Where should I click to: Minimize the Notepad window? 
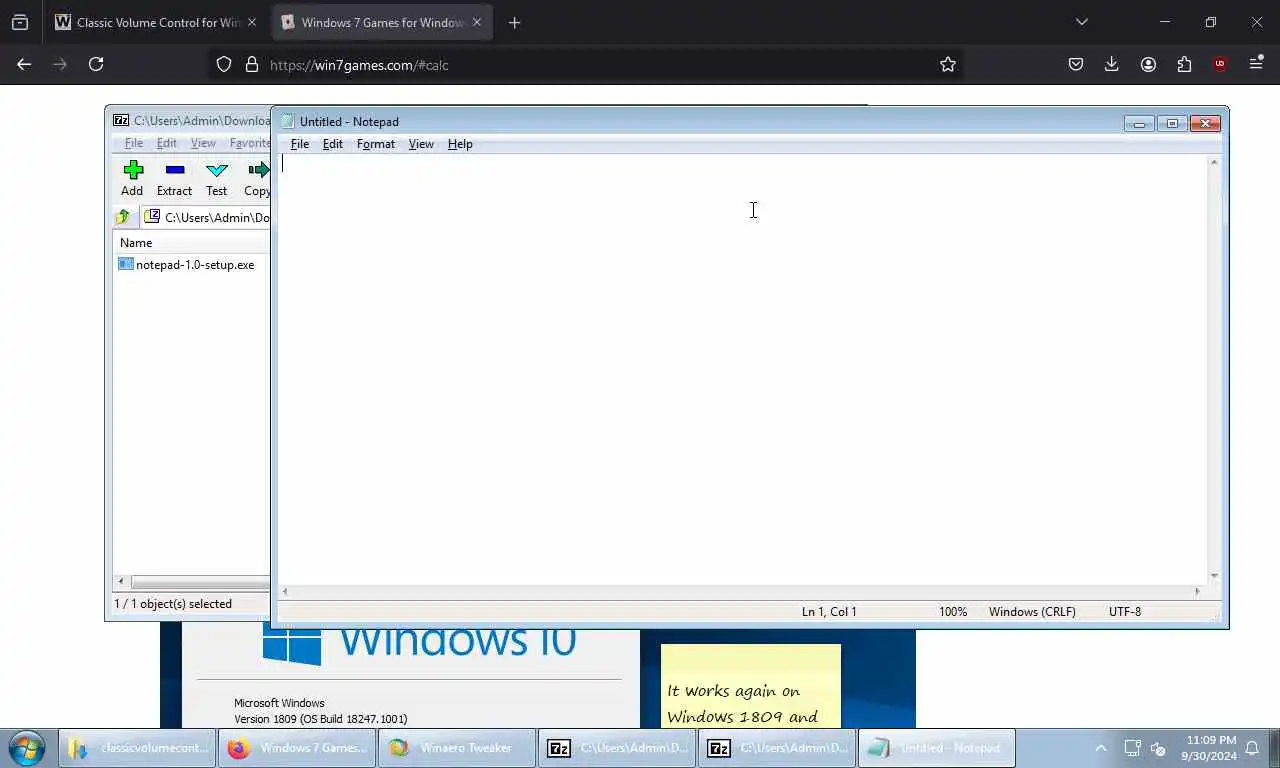pyautogui.click(x=1139, y=123)
